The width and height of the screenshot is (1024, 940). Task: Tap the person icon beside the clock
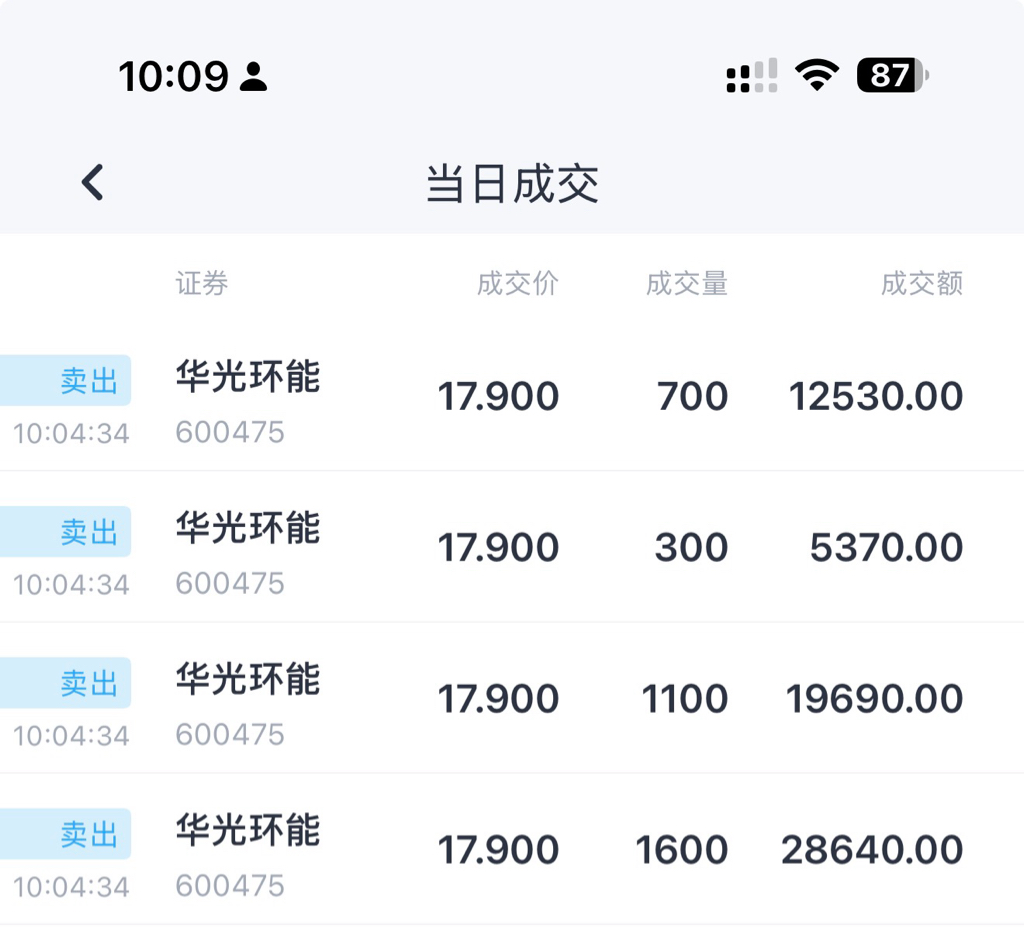click(x=254, y=76)
